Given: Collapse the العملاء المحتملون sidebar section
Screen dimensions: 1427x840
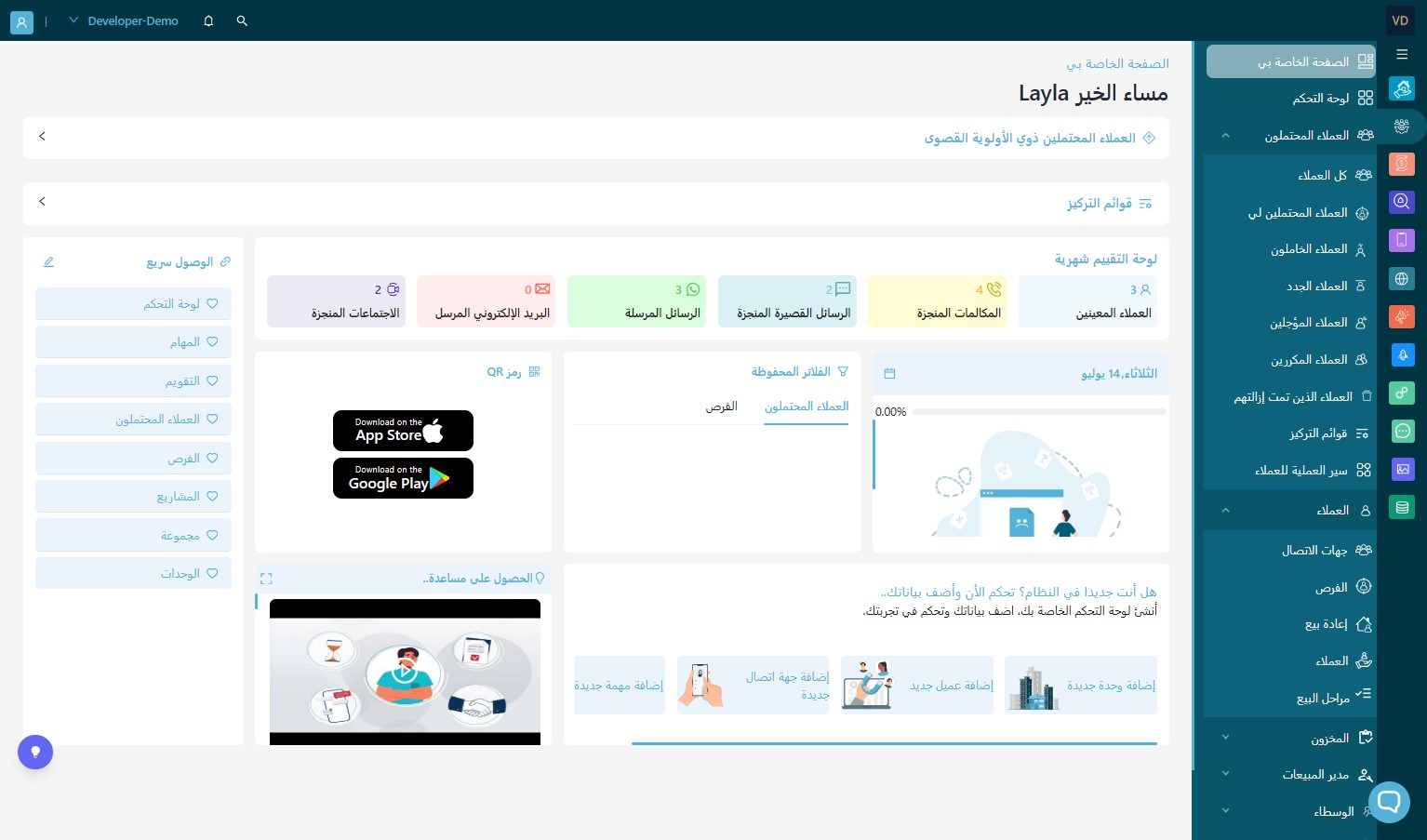Looking at the screenshot, I should tap(1225, 136).
